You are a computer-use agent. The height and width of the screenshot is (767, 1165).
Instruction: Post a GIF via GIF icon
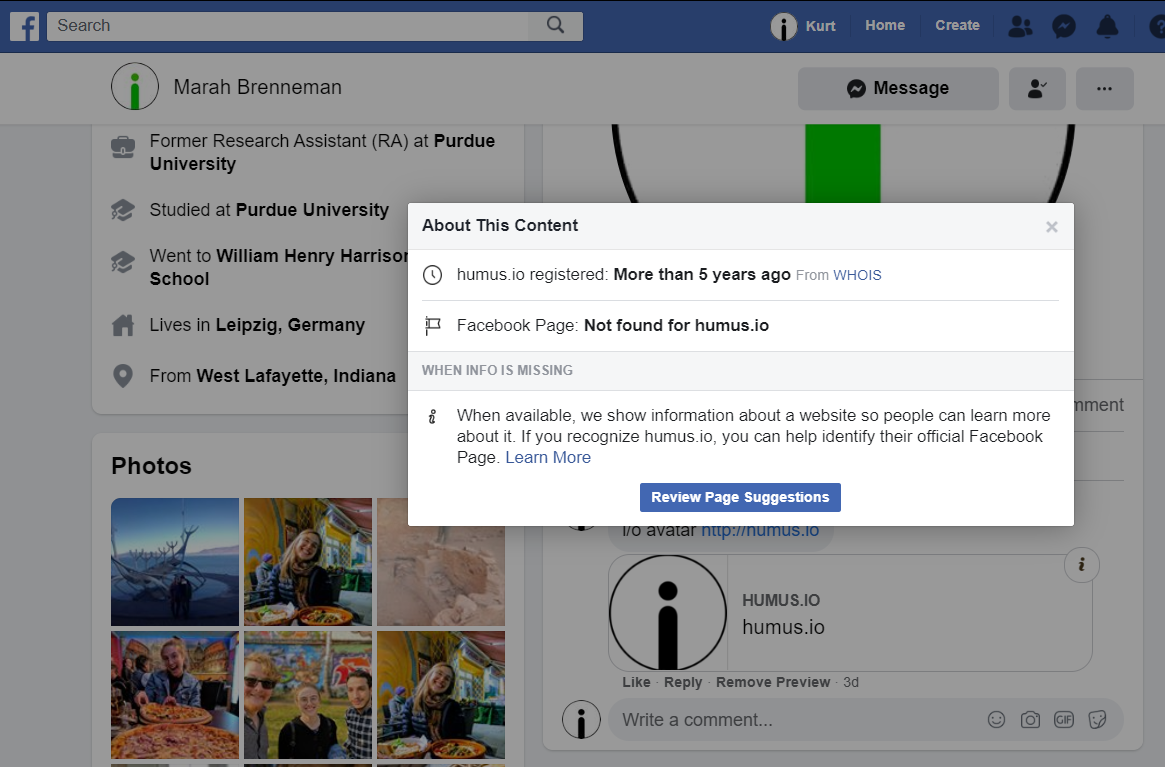[1064, 719]
